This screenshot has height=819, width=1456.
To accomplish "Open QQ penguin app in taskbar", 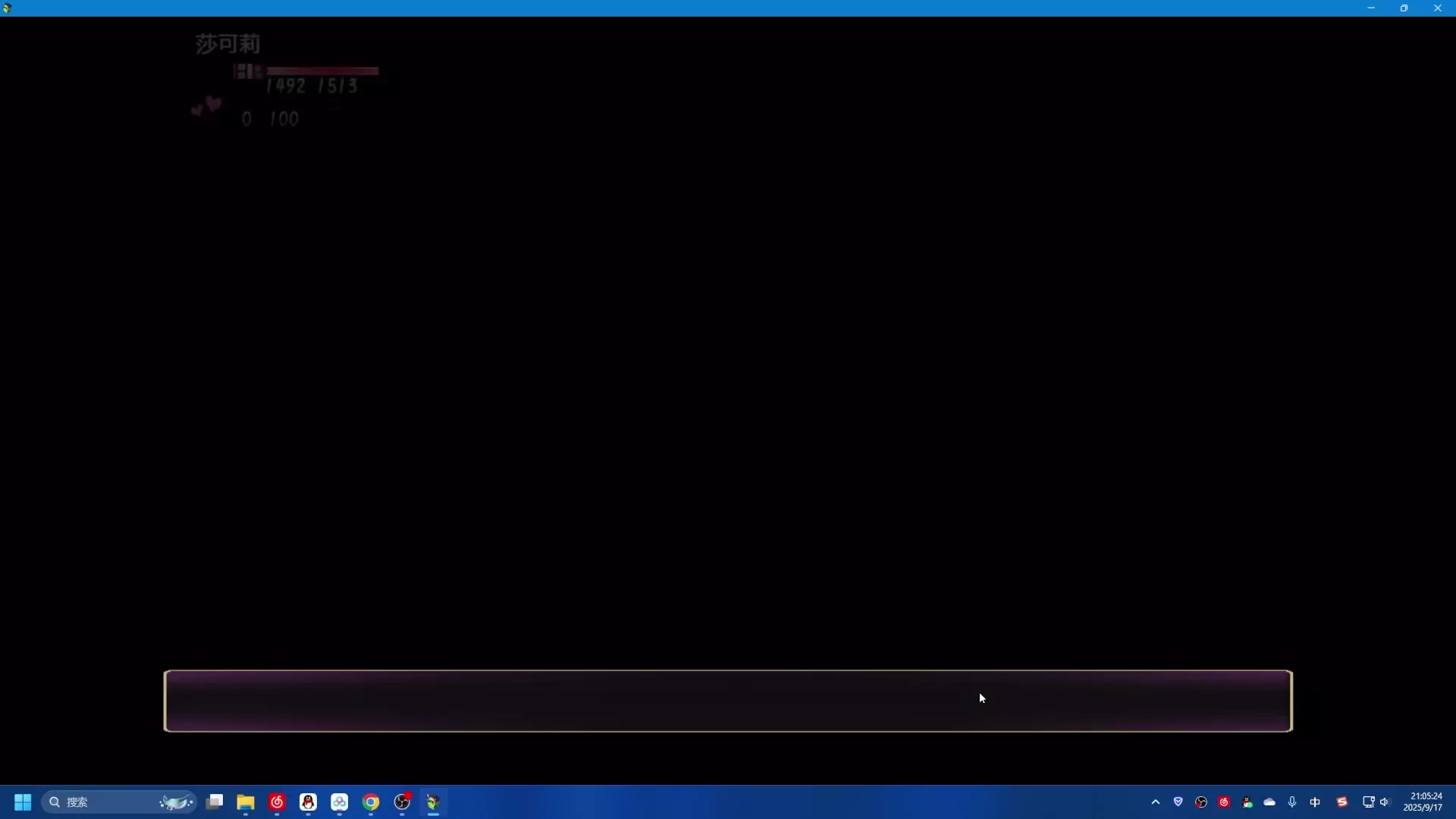I will click(x=308, y=802).
